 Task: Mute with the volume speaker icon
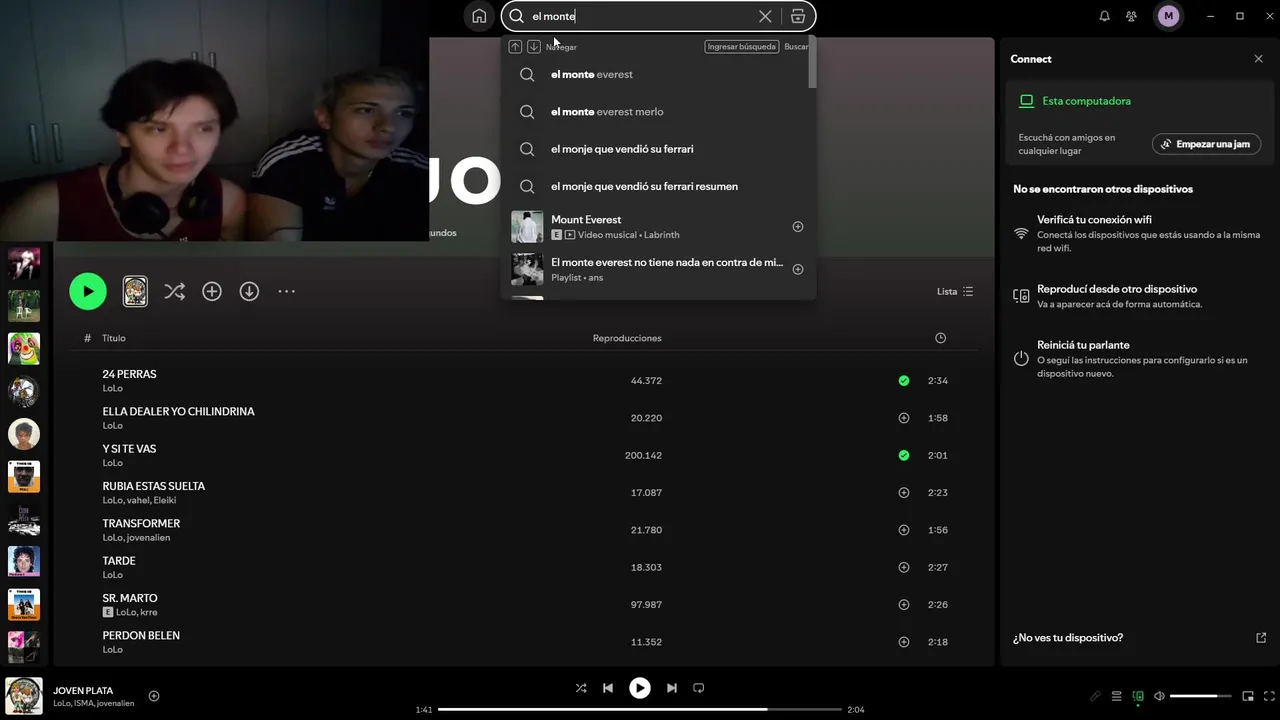click(1159, 696)
